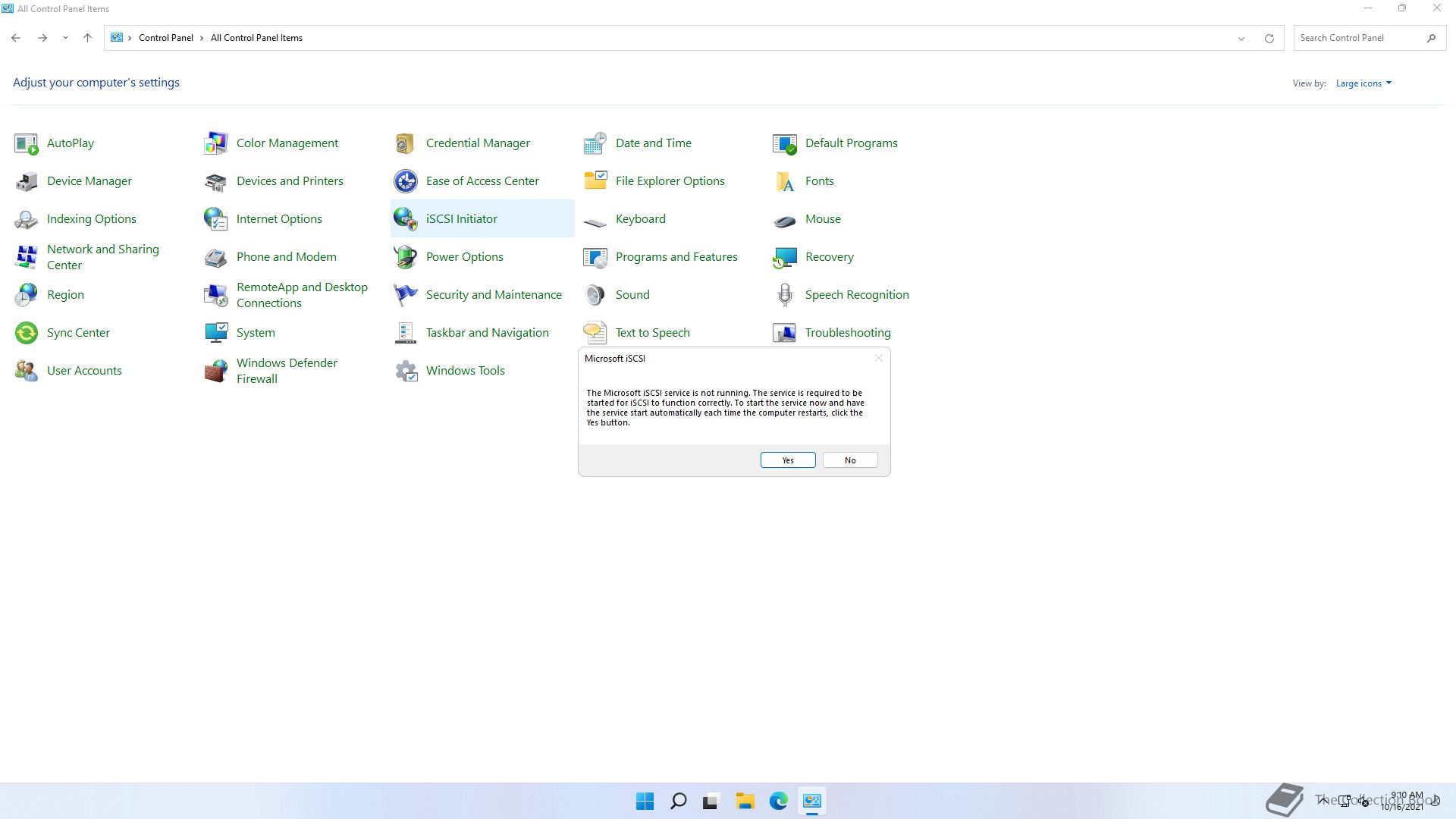Open File Explorer from taskbar
Viewport: 1456px width, 819px height.
tap(745, 802)
